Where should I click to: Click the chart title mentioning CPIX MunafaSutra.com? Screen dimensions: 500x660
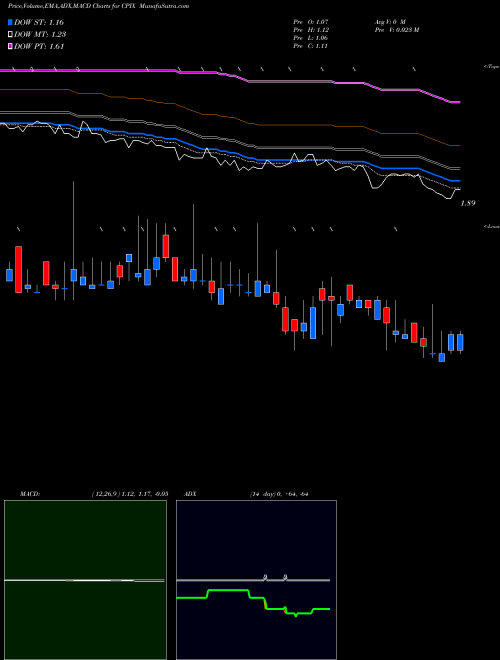pos(98,6)
